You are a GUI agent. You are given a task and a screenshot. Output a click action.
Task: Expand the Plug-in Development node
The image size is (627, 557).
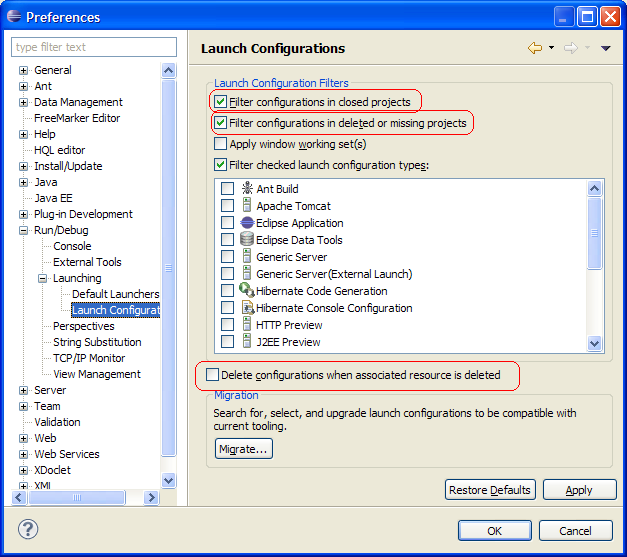pyautogui.click(x=23, y=214)
